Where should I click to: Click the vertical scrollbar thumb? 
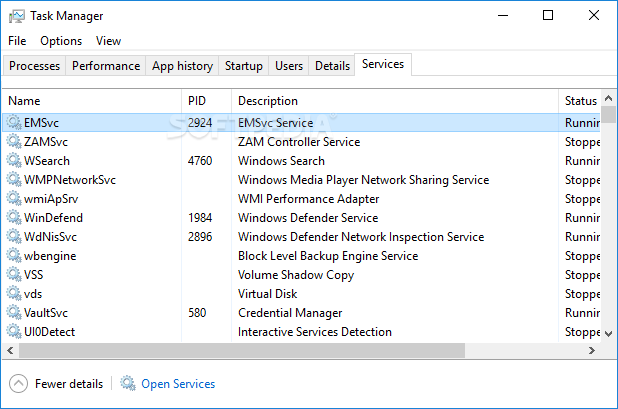(x=609, y=114)
